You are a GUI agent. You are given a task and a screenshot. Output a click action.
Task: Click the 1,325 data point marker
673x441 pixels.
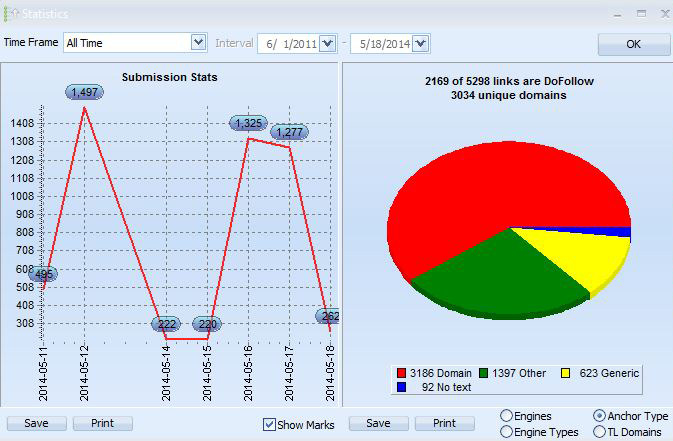click(249, 123)
